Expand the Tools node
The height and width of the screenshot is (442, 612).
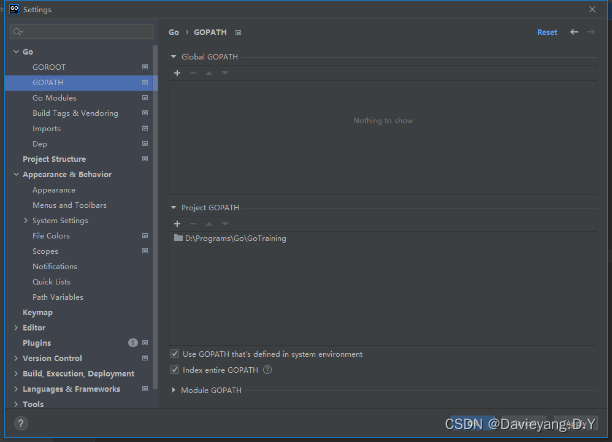click(x=16, y=404)
